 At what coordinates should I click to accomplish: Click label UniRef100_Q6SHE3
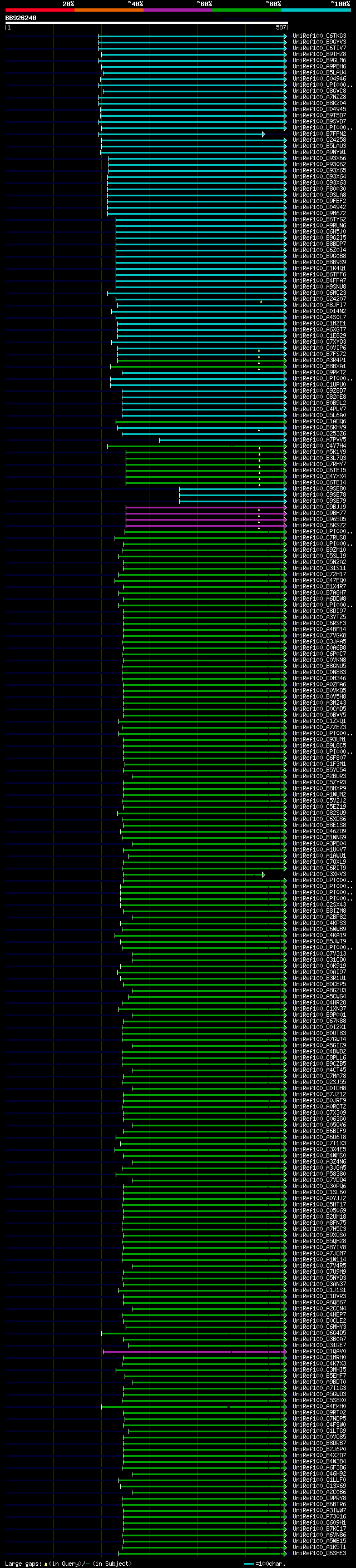tap(319, 1554)
